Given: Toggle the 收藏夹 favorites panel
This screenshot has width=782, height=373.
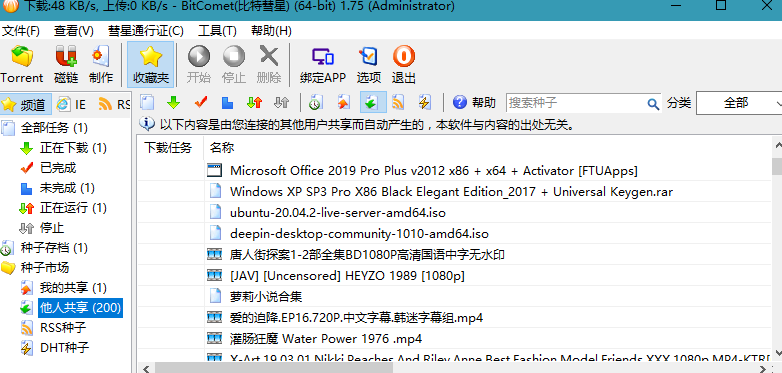Looking at the screenshot, I should [x=151, y=64].
